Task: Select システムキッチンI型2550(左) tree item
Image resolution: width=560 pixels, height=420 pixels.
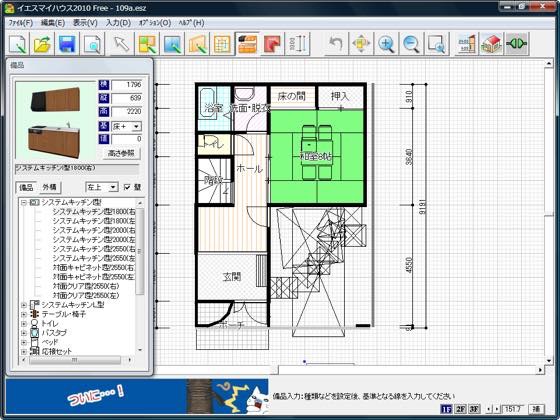Action: (94, 258)
